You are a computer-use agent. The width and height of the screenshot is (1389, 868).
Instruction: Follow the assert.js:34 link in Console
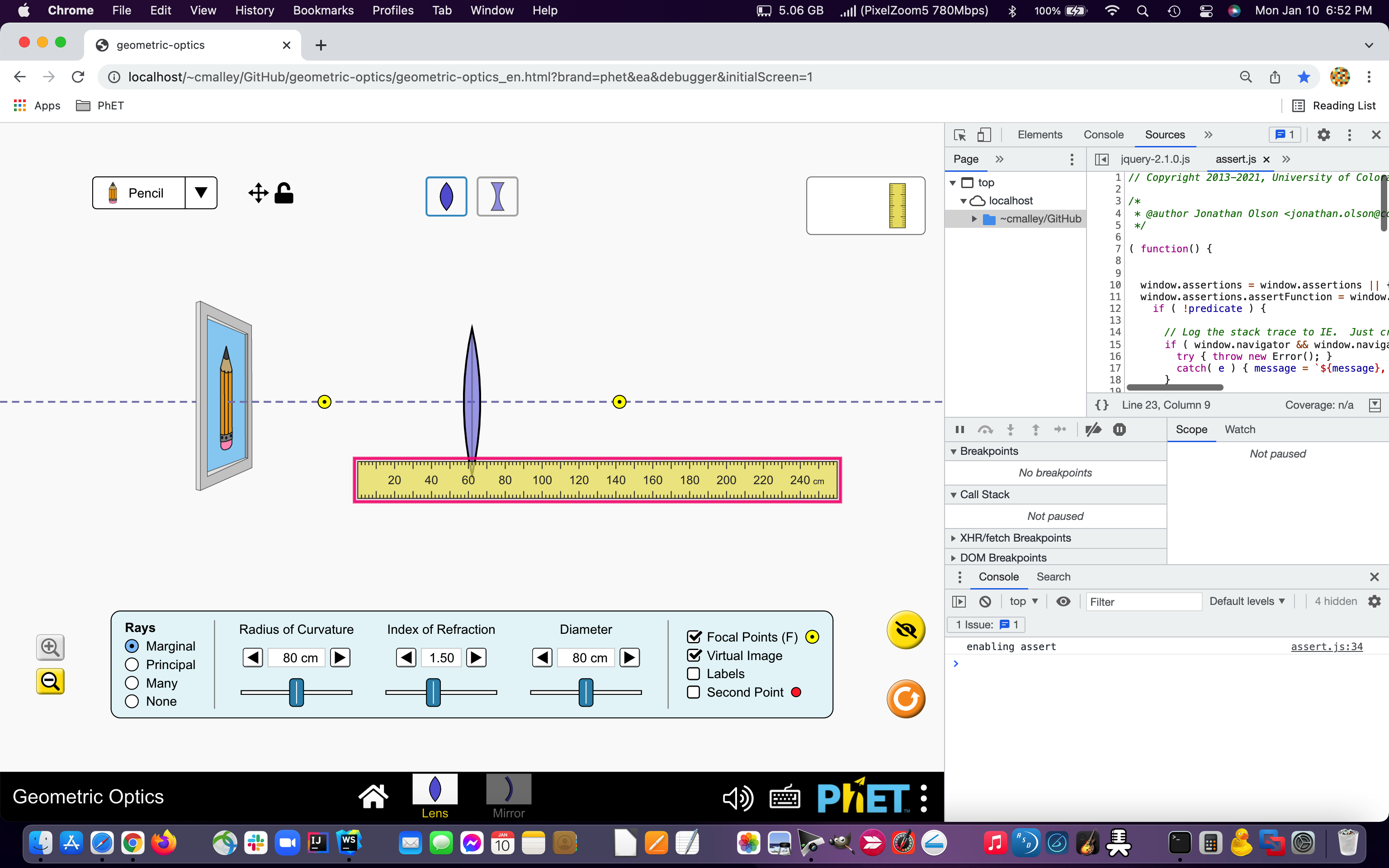(1327, 646)
